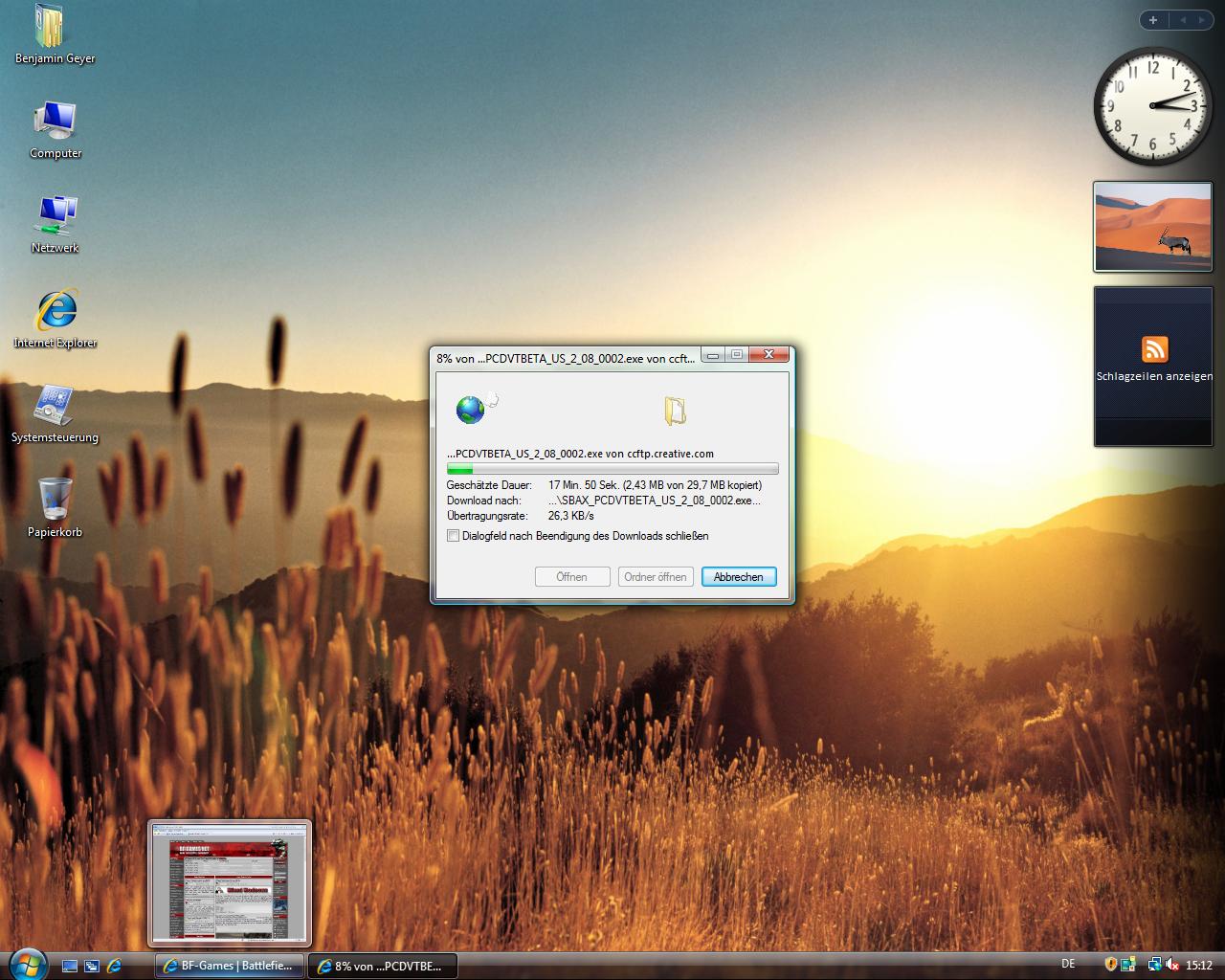Click the slideshow gadget desert picture
Viewport: 1225px width, 980px height.
pos(1152,227)
